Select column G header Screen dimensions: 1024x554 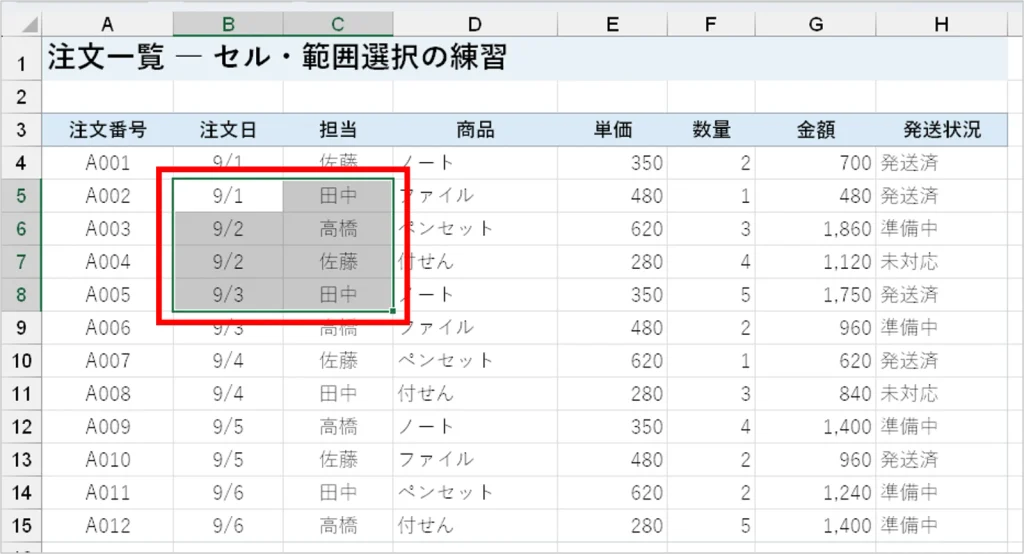click(x=815, y=25)
